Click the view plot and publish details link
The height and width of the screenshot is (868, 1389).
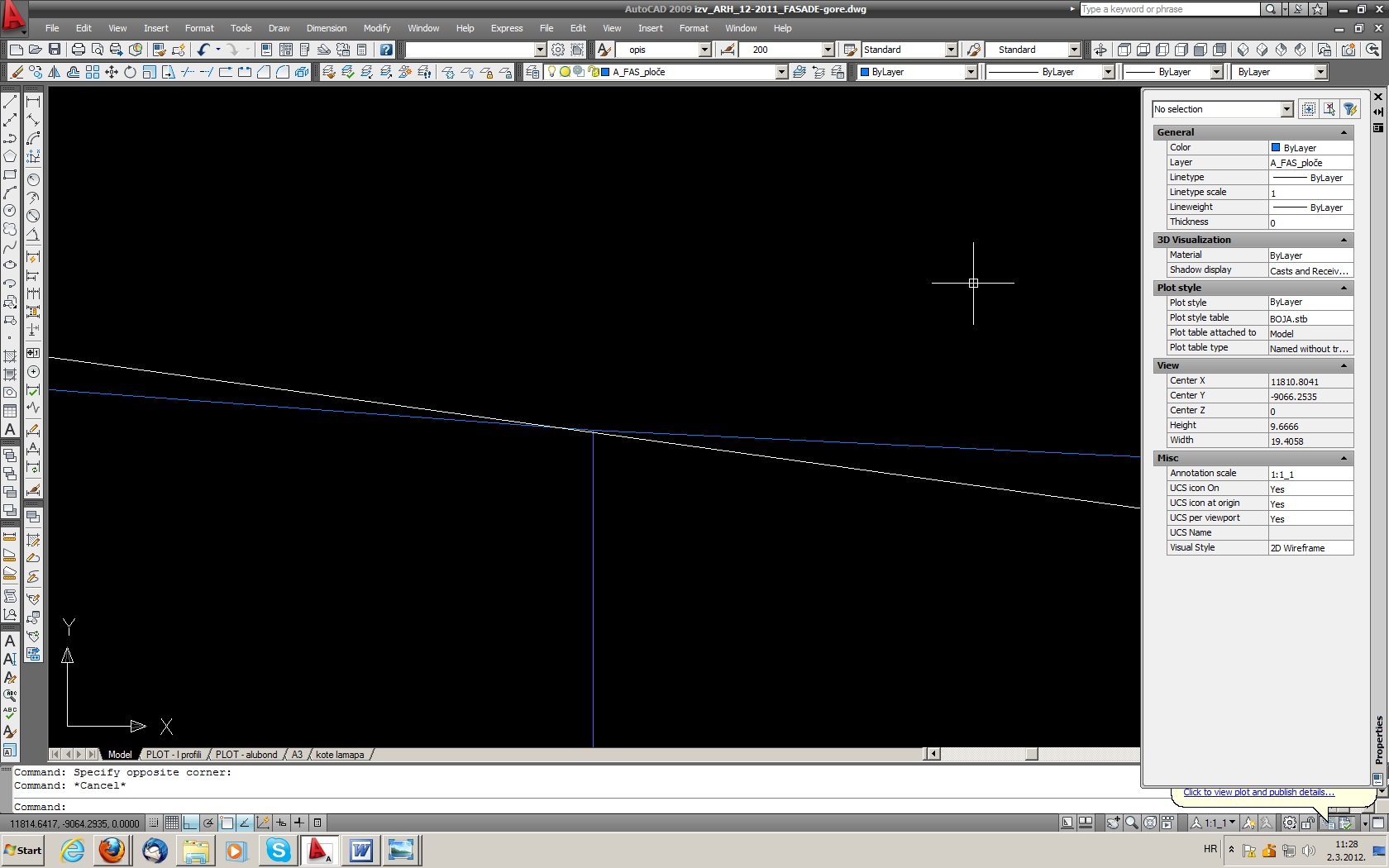pos(1258,792)
